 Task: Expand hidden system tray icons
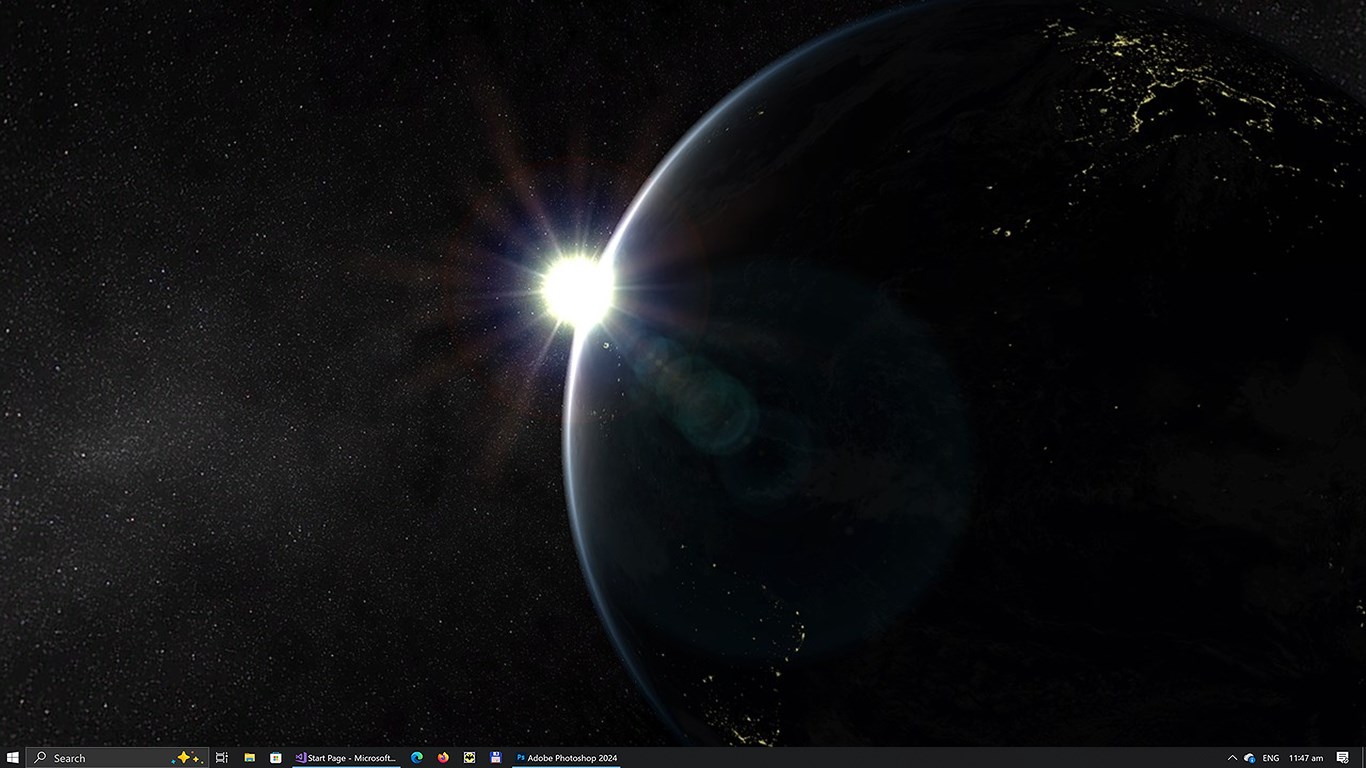click(x=1232, y=758)
